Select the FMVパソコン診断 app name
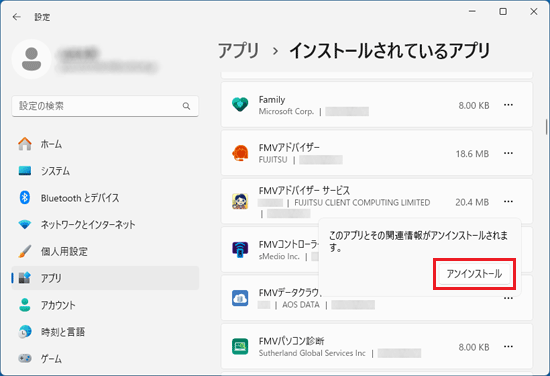The height and width of the screenshot is (376, 550). click(x=291, y=341)
